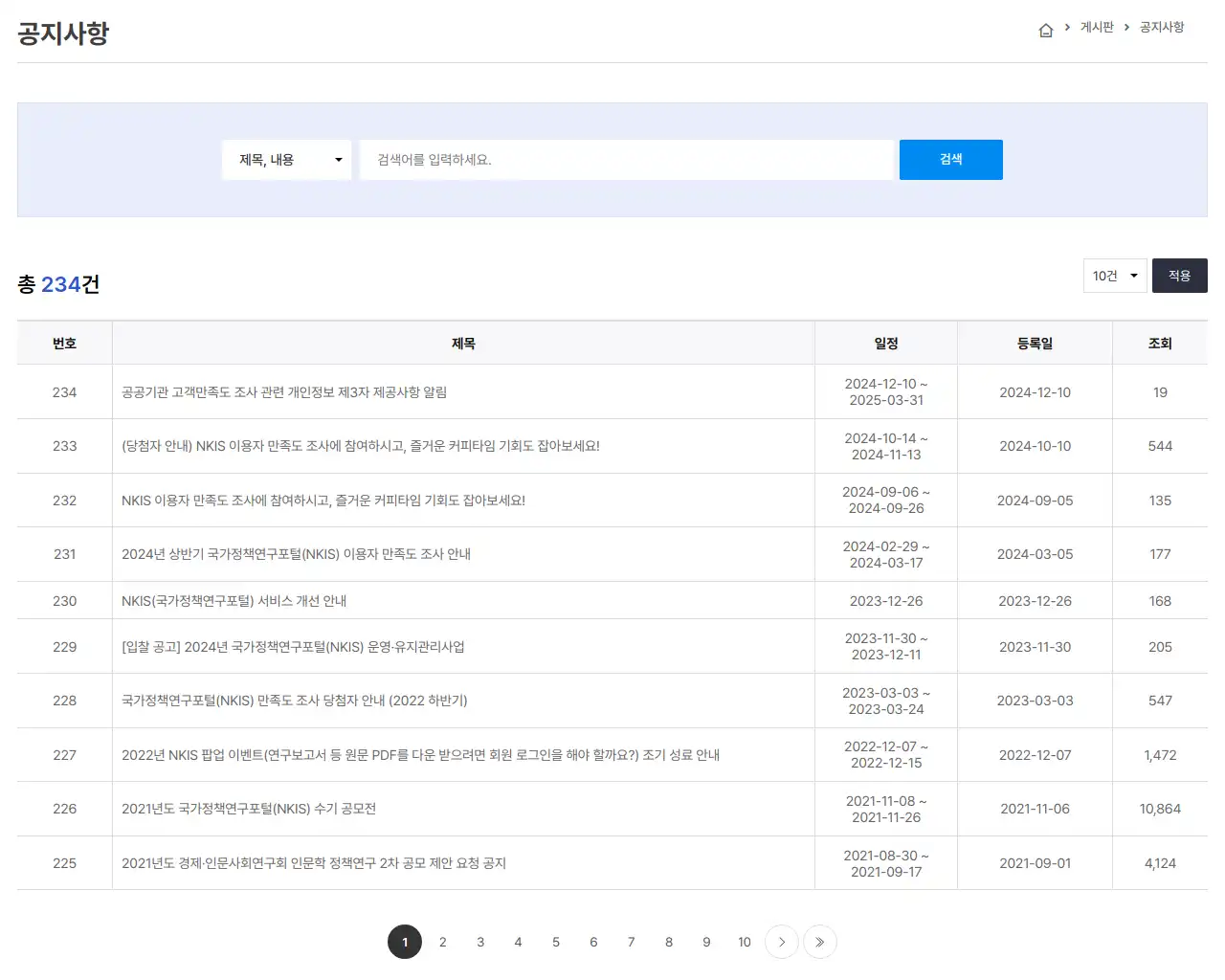Image resolution: width=1225 pixels, height=980 pixels.
Task: Navigate to page 5 of the notices
Action: (x=556, y=942)
